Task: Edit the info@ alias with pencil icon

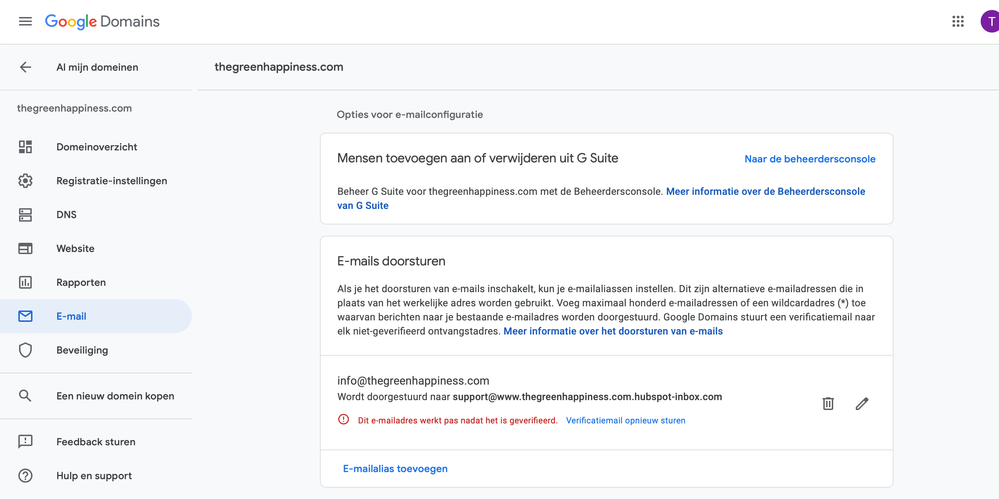Action: tap(862, 403)
